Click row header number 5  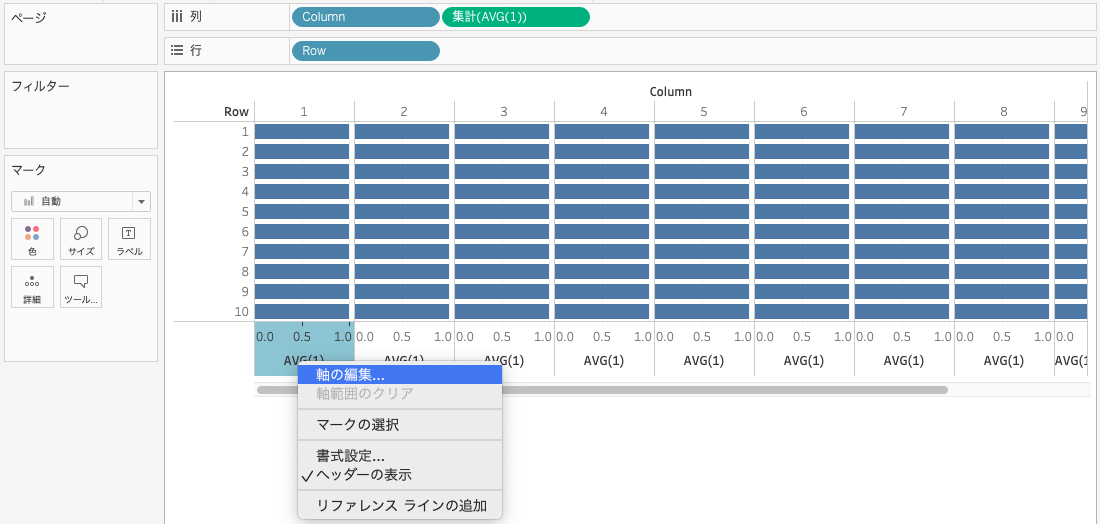246,212
